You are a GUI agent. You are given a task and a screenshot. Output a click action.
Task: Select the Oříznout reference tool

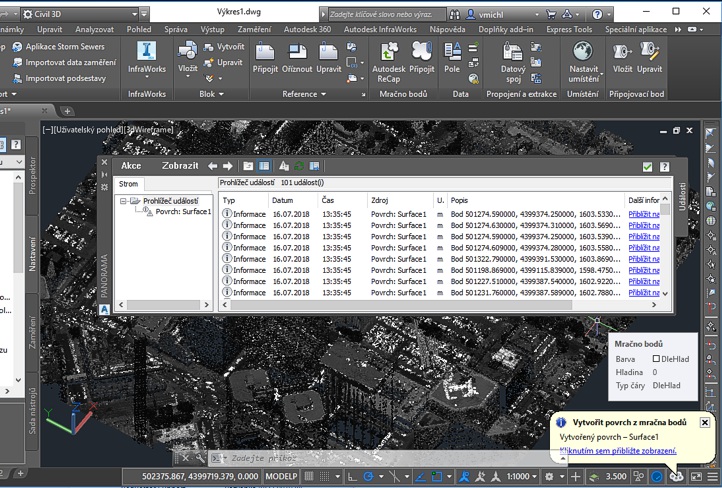297,58
